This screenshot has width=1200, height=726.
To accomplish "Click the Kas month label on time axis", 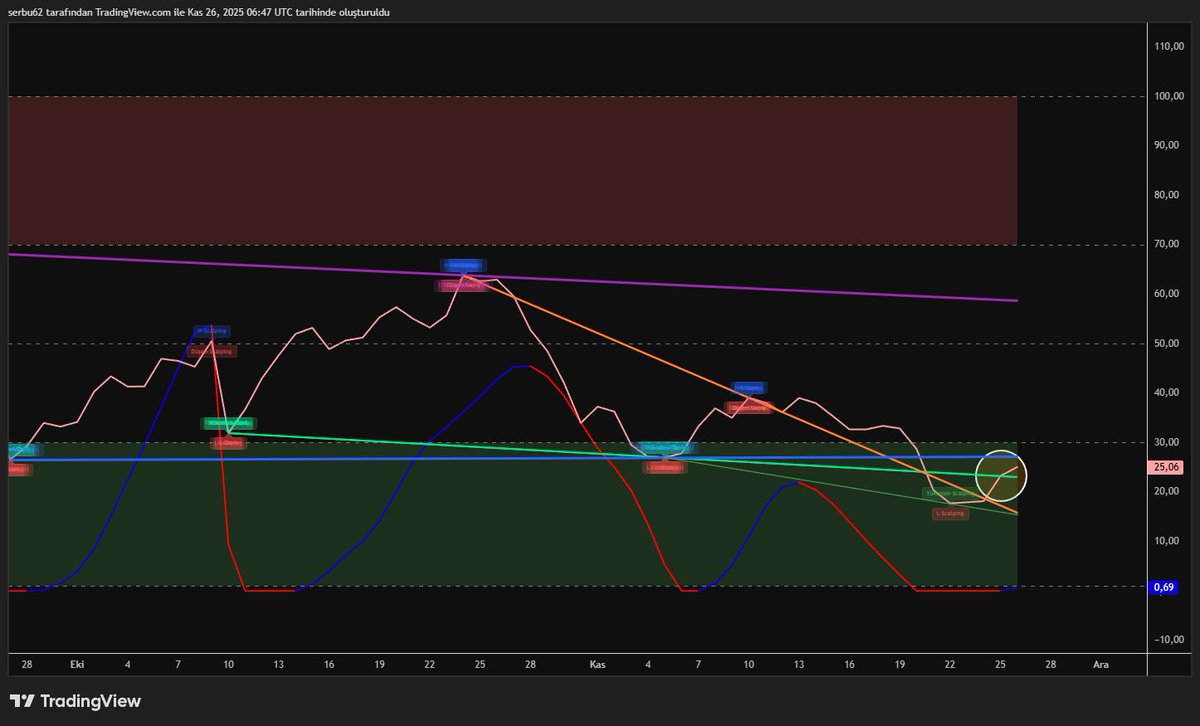I will point(598,664).
